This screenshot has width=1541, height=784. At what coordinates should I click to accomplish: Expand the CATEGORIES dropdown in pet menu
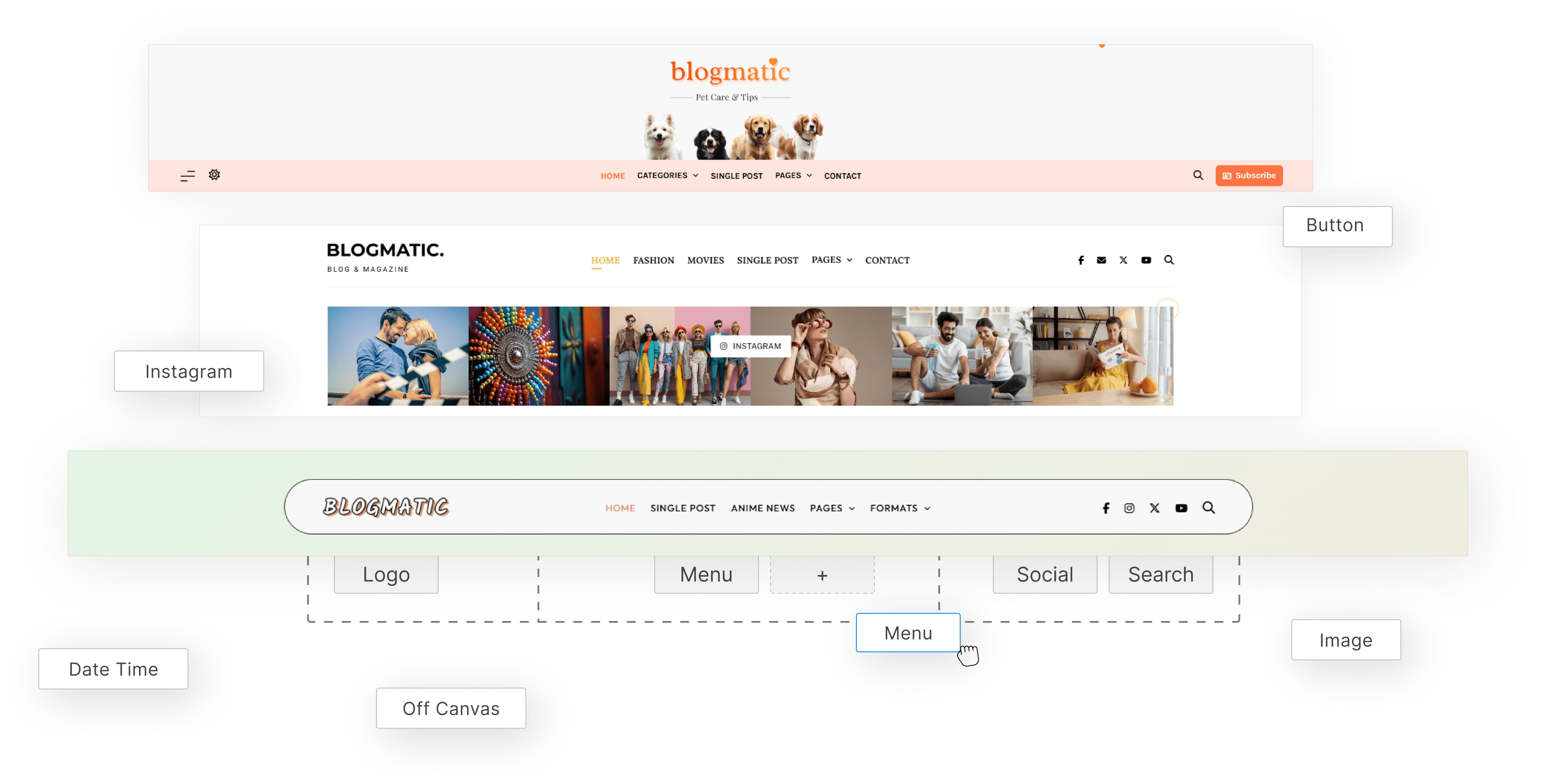pyautogui.click(x=667, y=175)
